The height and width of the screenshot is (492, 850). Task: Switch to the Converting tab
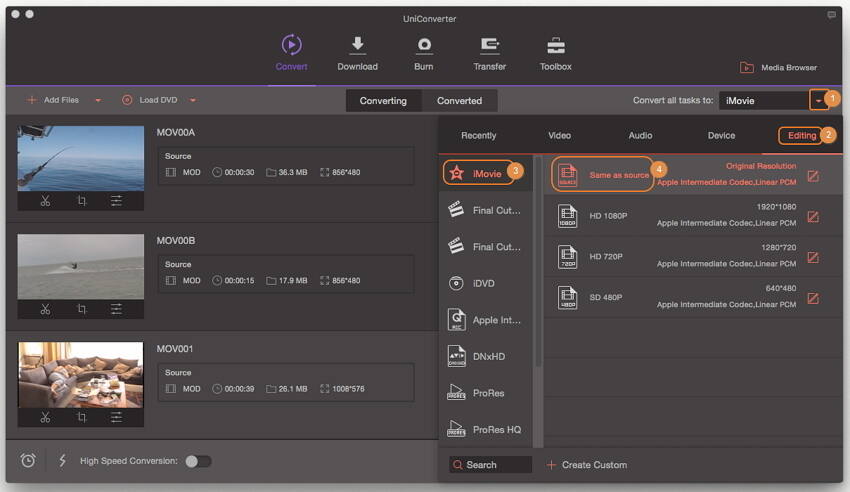(x=383, y=101)
